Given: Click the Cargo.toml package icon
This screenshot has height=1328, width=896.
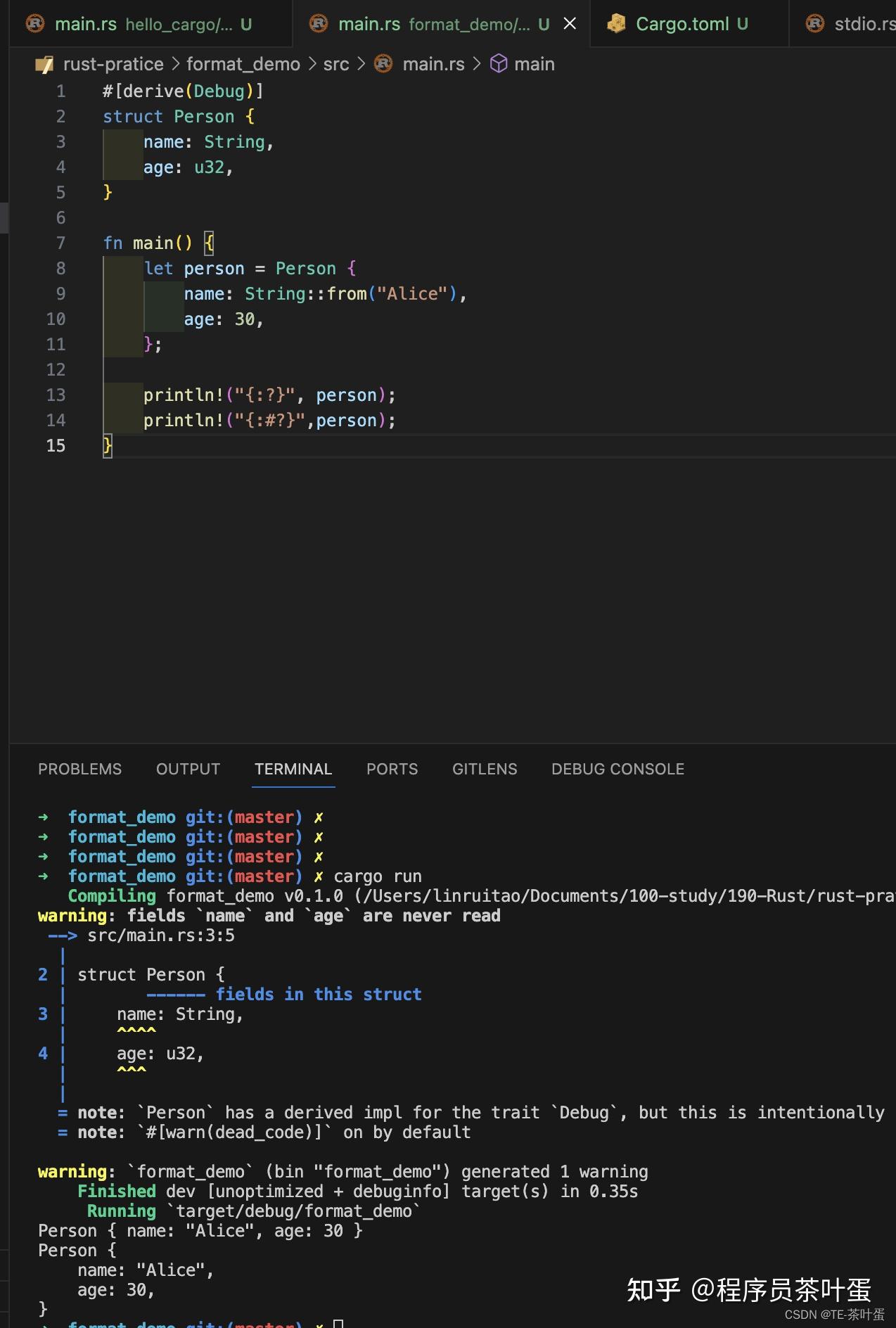Looking at the screenshot, I should (616, 24).
